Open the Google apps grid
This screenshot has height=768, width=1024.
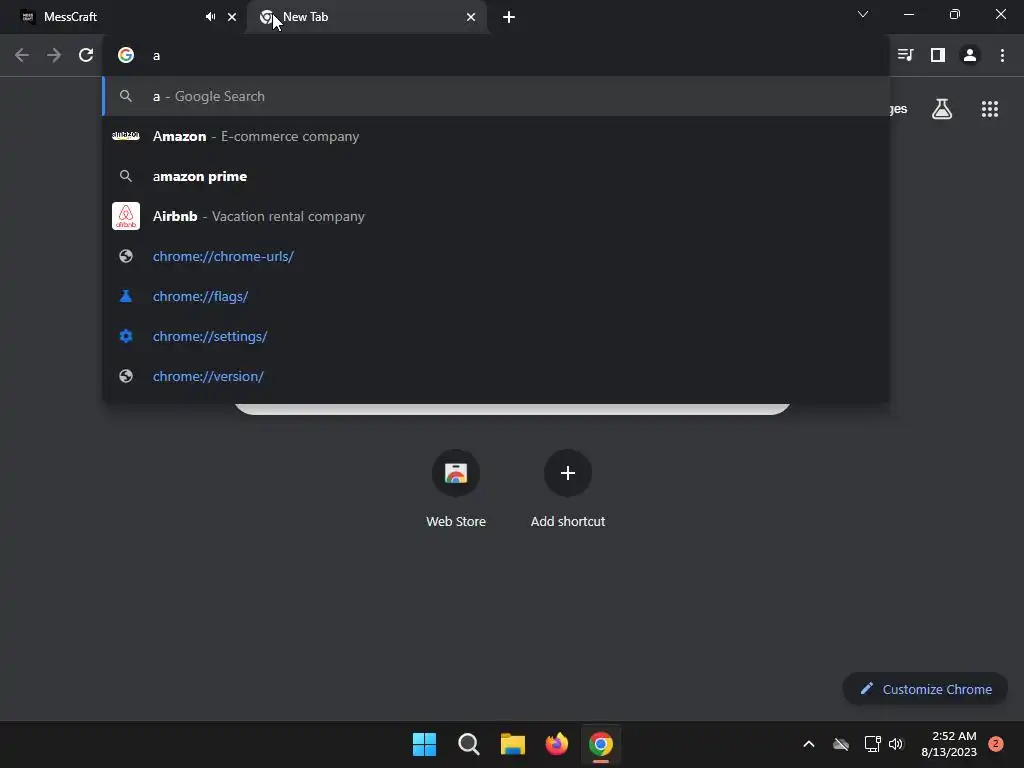[990, 109]
